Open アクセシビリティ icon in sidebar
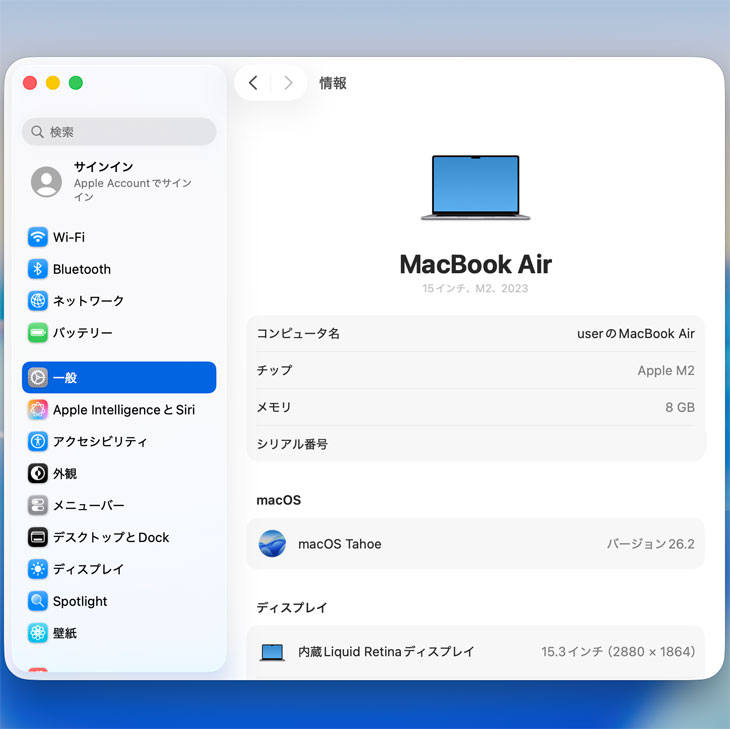Viewport: 730px width, 729px height. click(38, 441)
